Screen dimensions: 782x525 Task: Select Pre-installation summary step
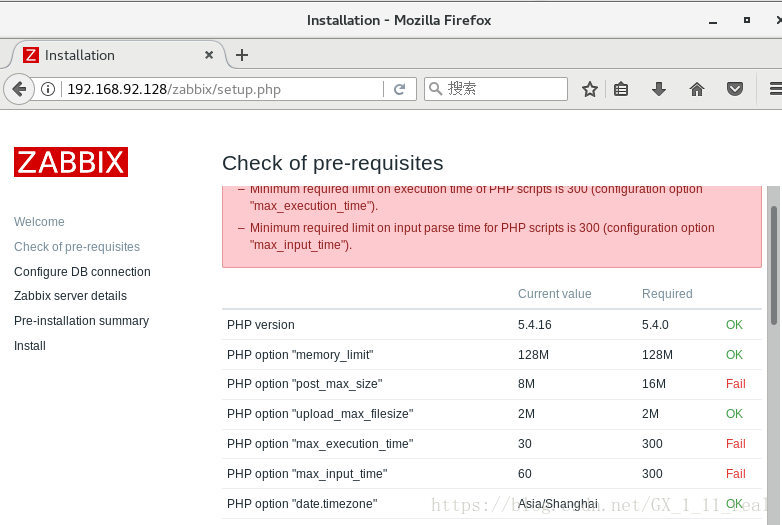click(81, 321)
